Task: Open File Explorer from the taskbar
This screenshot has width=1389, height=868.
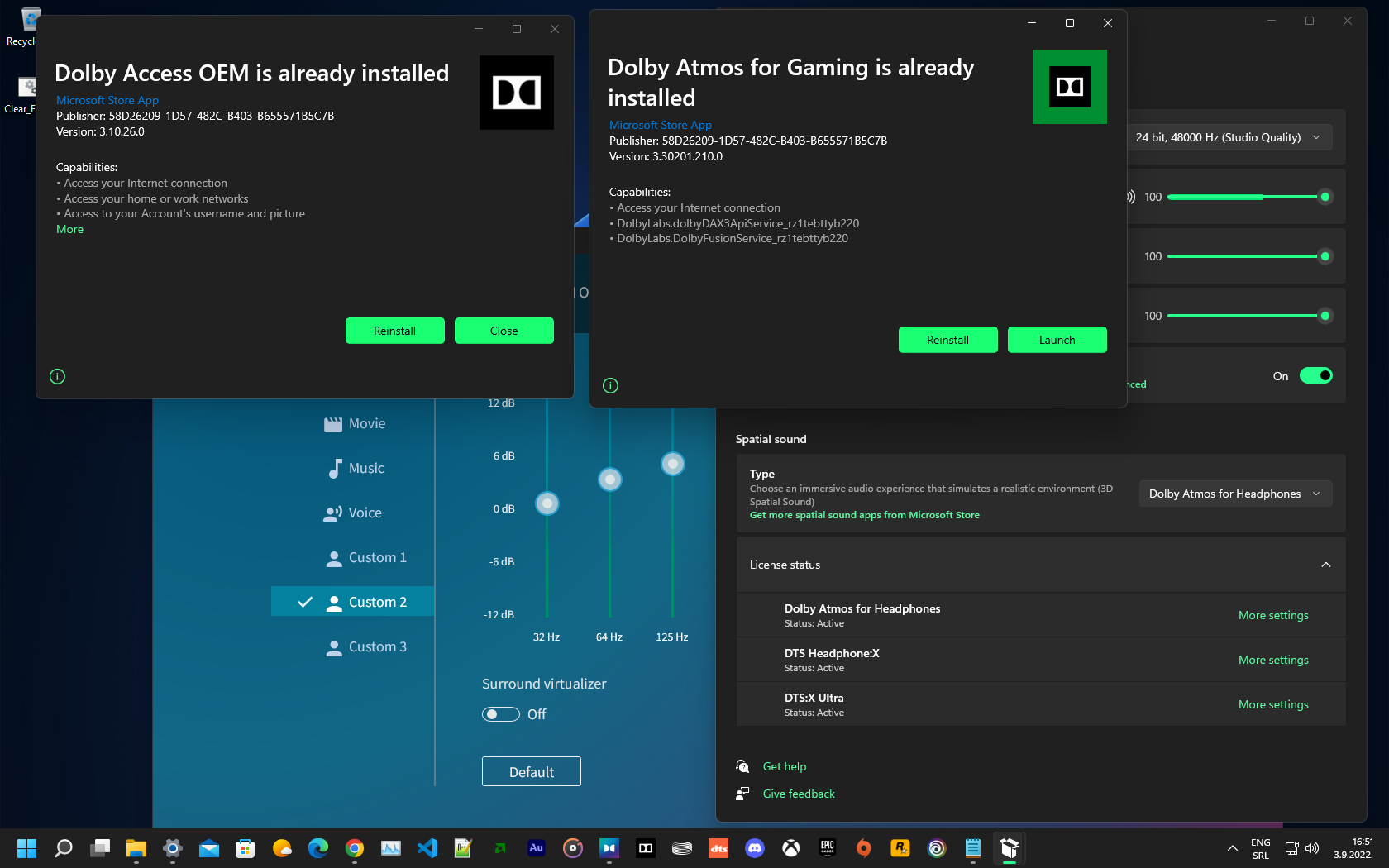Action: tap(136, 848)
